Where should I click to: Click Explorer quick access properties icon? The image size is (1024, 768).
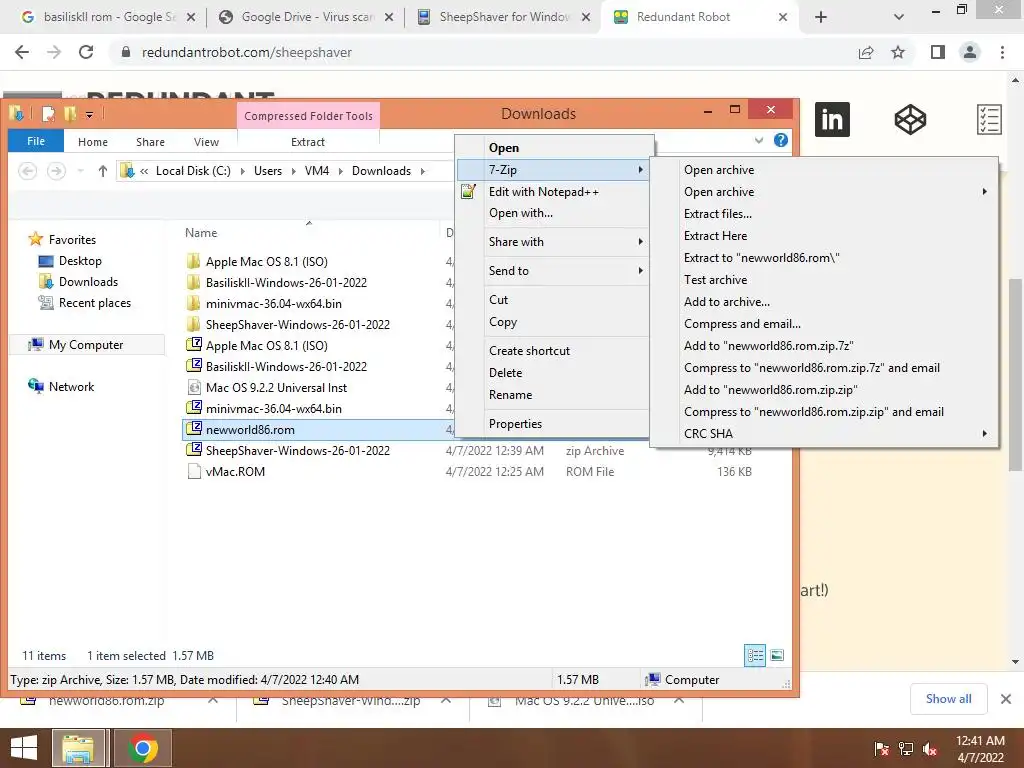[48, 114]
